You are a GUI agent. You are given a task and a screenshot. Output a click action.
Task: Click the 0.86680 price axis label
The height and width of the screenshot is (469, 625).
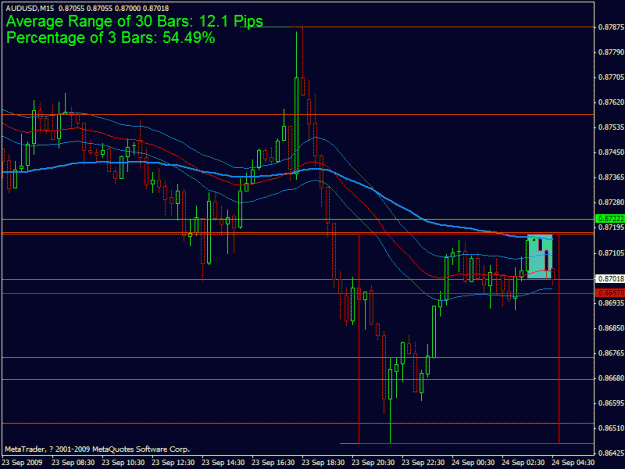611,378
